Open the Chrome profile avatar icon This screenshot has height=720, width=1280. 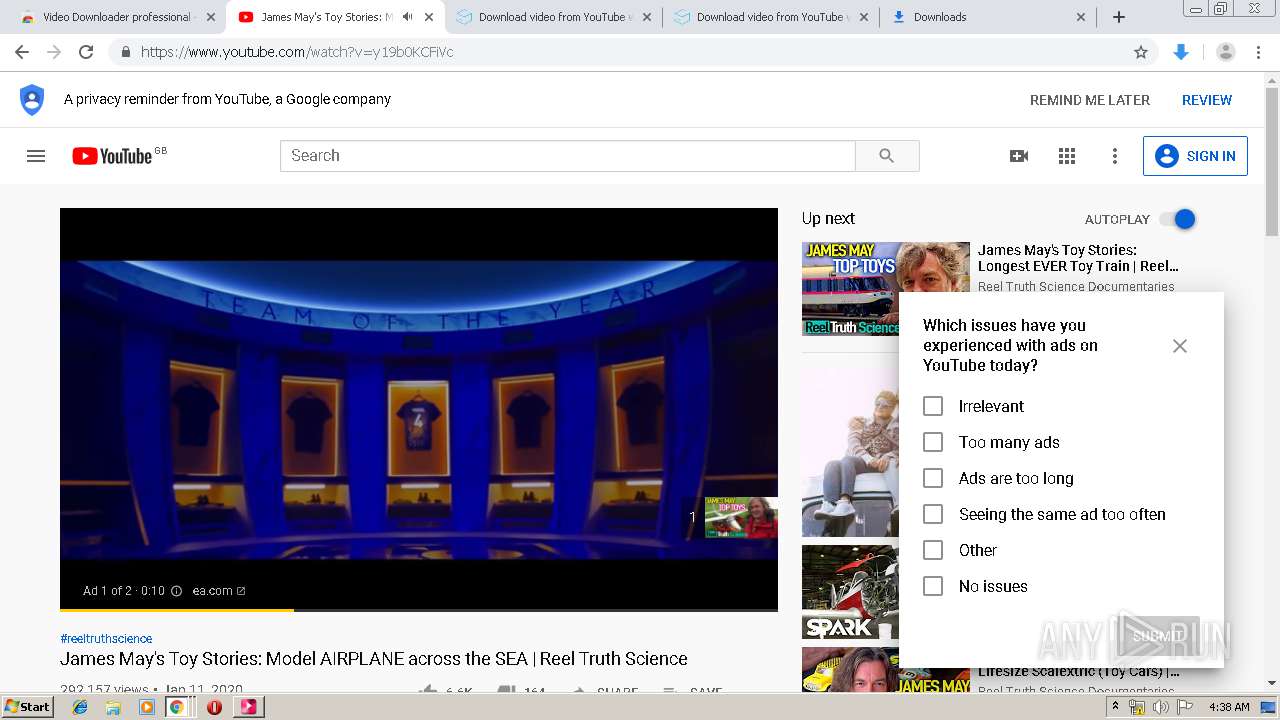(1225, 52)
